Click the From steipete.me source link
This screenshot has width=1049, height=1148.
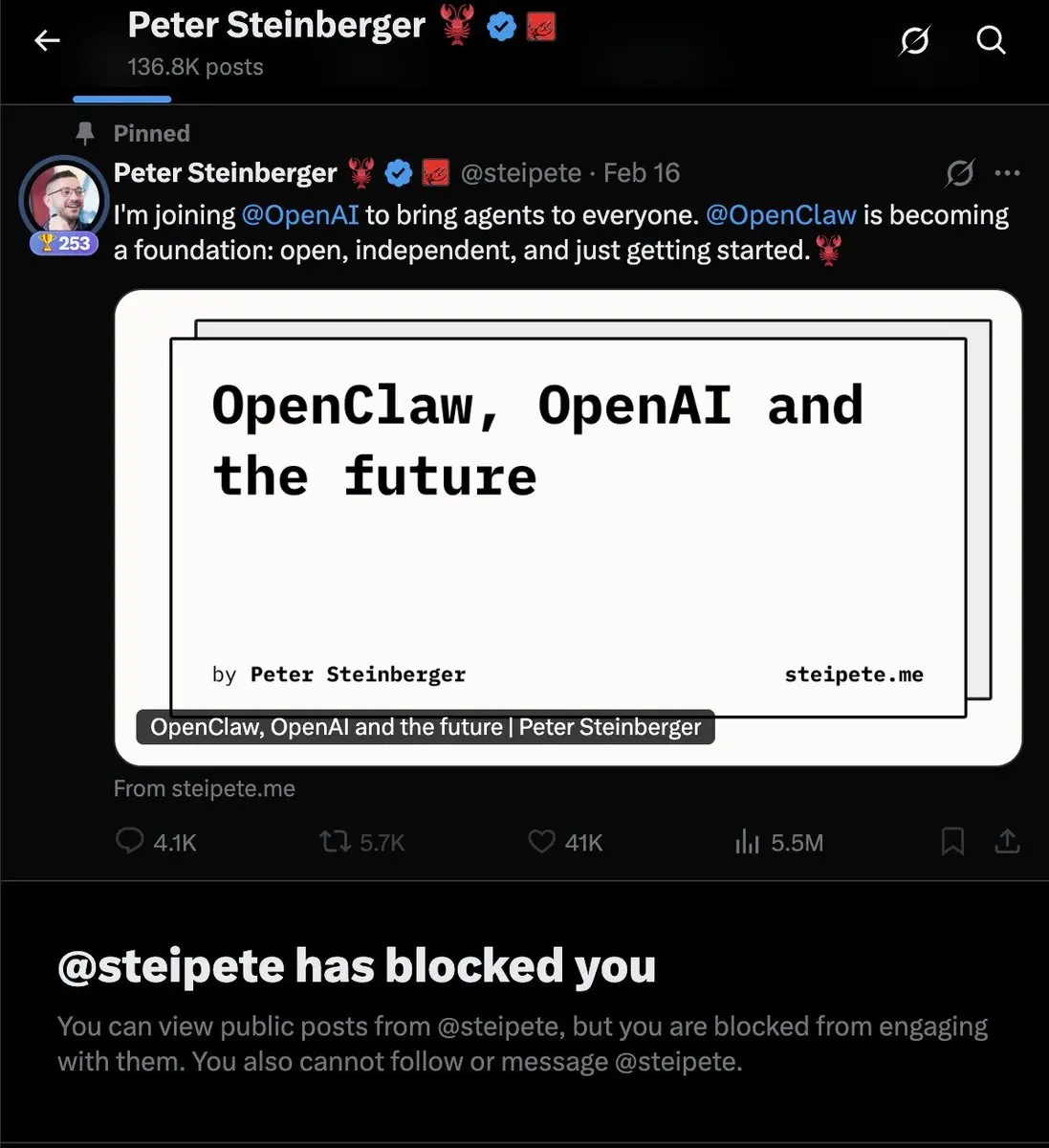[204, 788]
